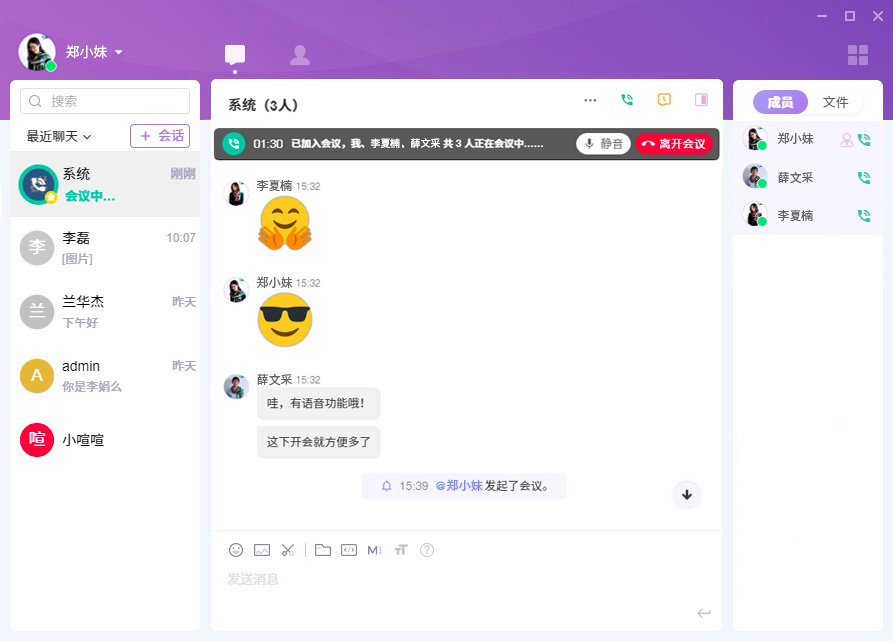Select member 李夏楠 in members list

coord(808,216)
